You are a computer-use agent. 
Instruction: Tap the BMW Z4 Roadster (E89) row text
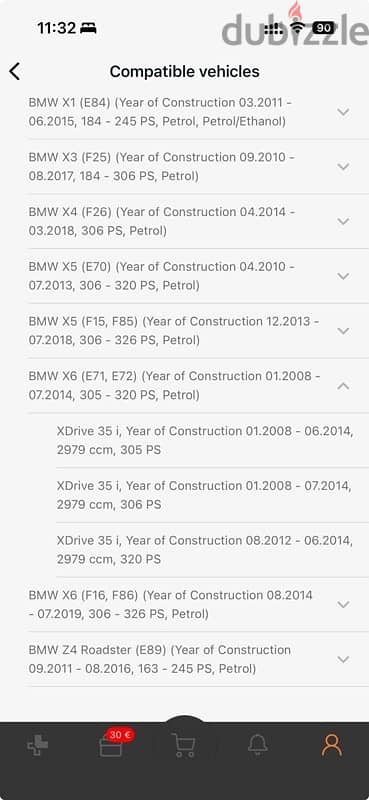[159, 659]
